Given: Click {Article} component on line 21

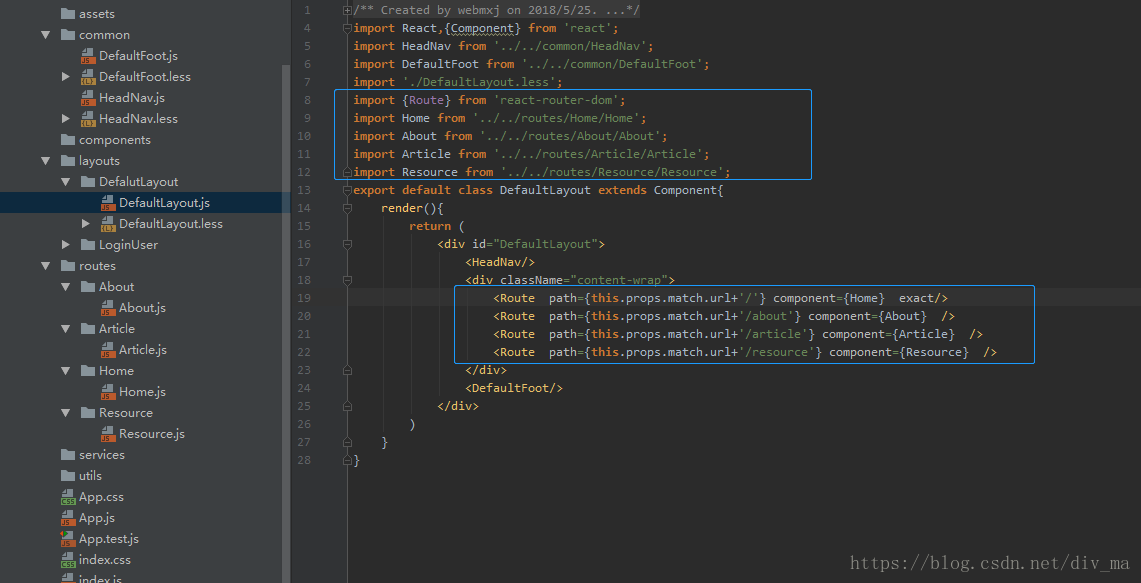Looking at the screenshot, I should pyautogui.click(x=923, y=334).
